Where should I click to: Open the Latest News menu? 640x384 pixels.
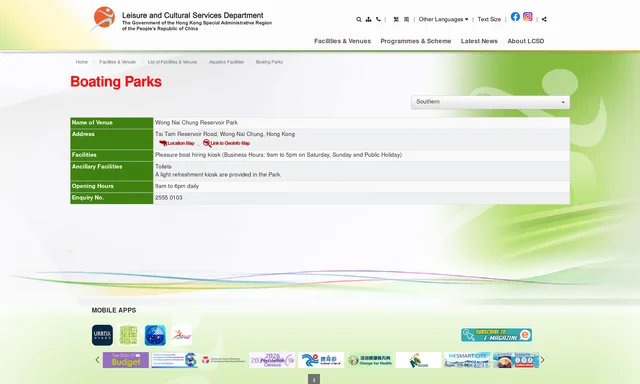(x=479, y=41)
